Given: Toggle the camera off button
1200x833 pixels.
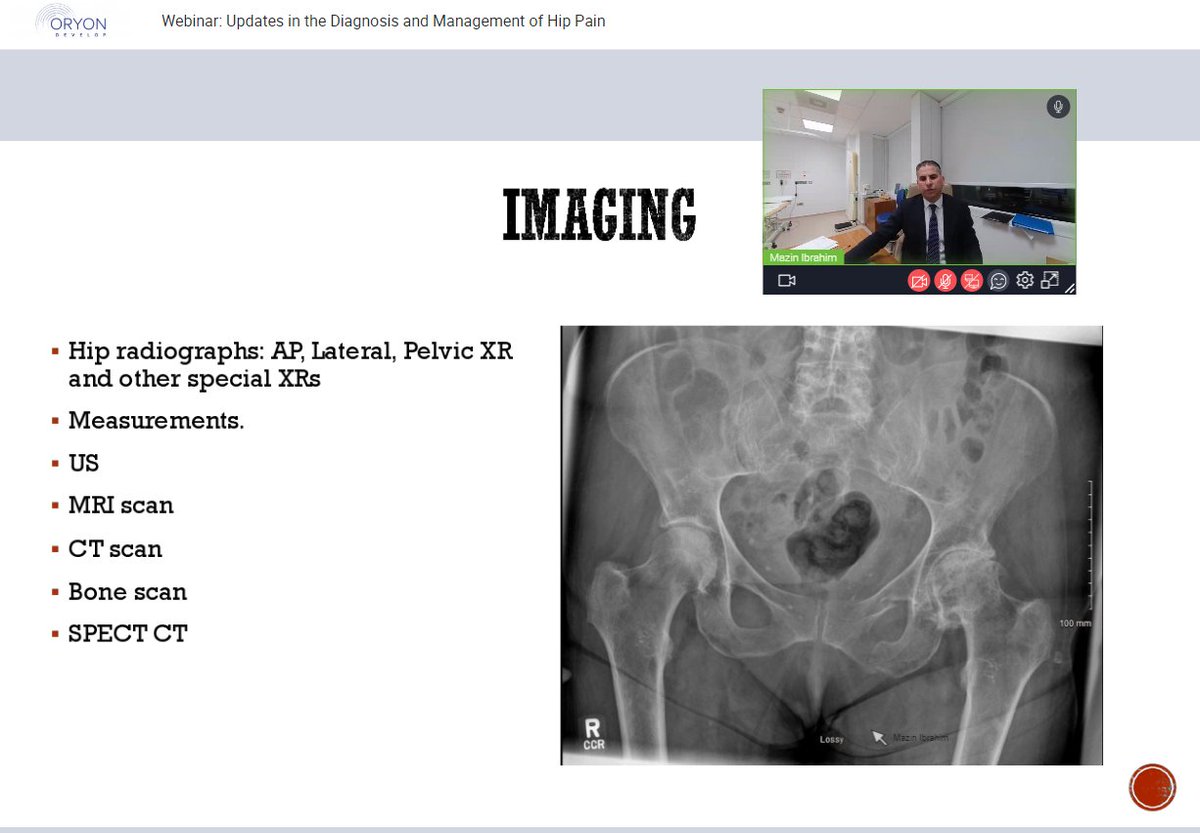Looking at the screenshot, I should [x=920, y=280].
